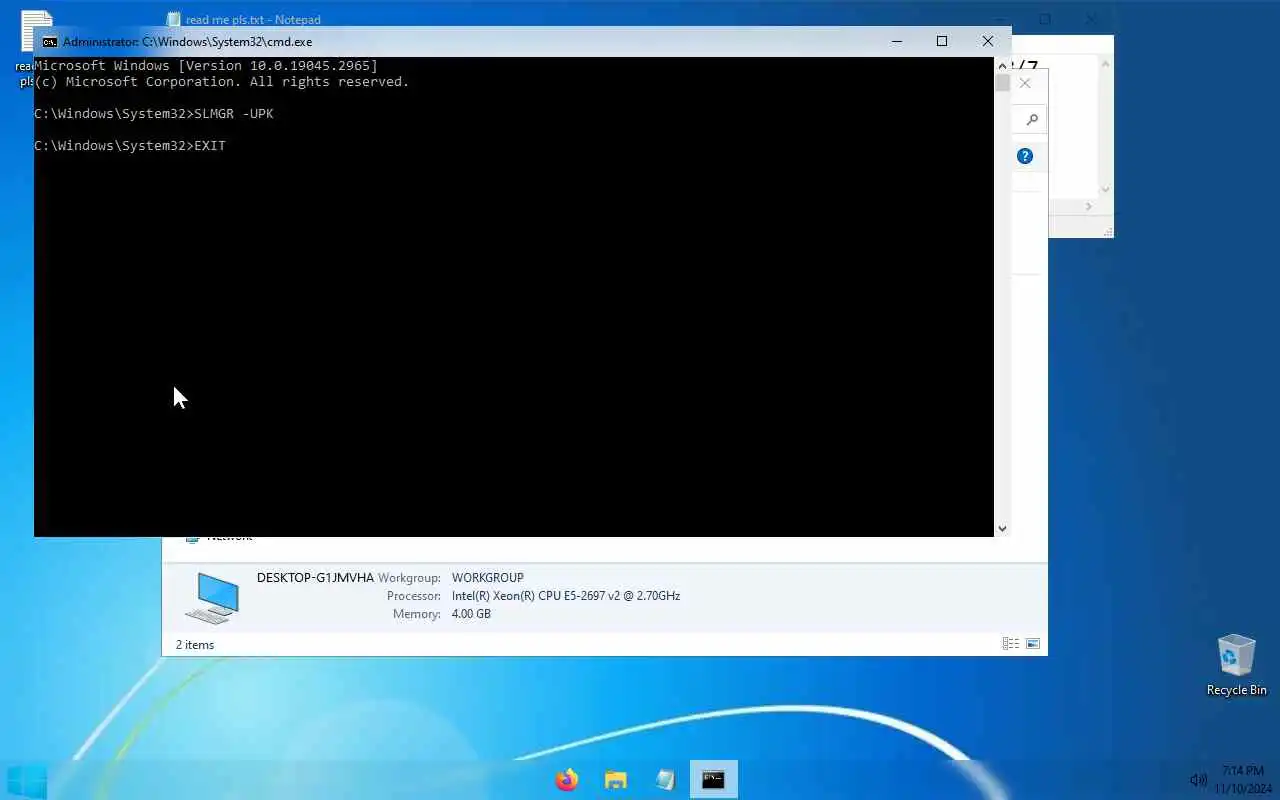Click the Notepad title bar icon
This screenshot has width=1280, height=800.
click(x=173, y=19)
